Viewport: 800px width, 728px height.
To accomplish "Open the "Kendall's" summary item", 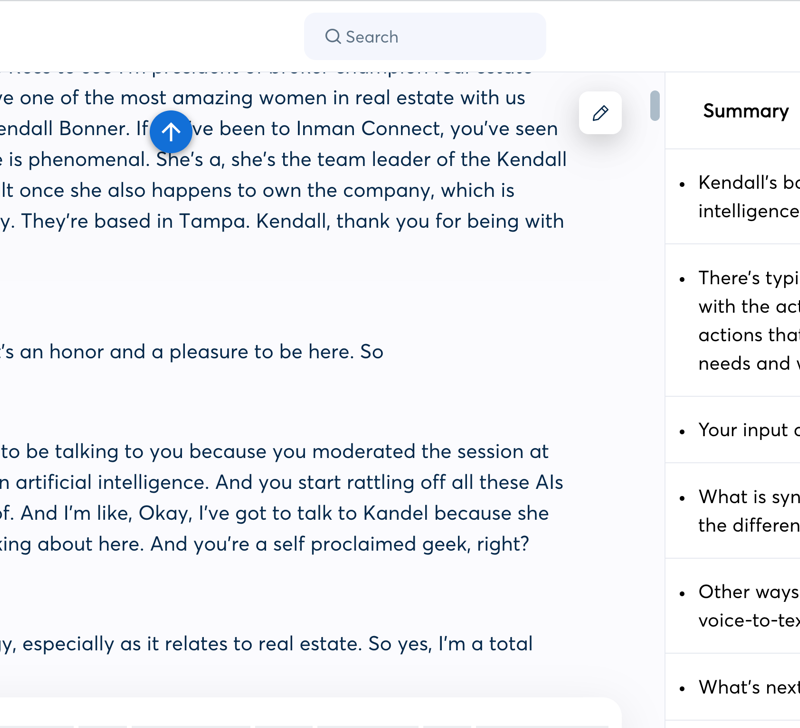I will click(748, 196).
